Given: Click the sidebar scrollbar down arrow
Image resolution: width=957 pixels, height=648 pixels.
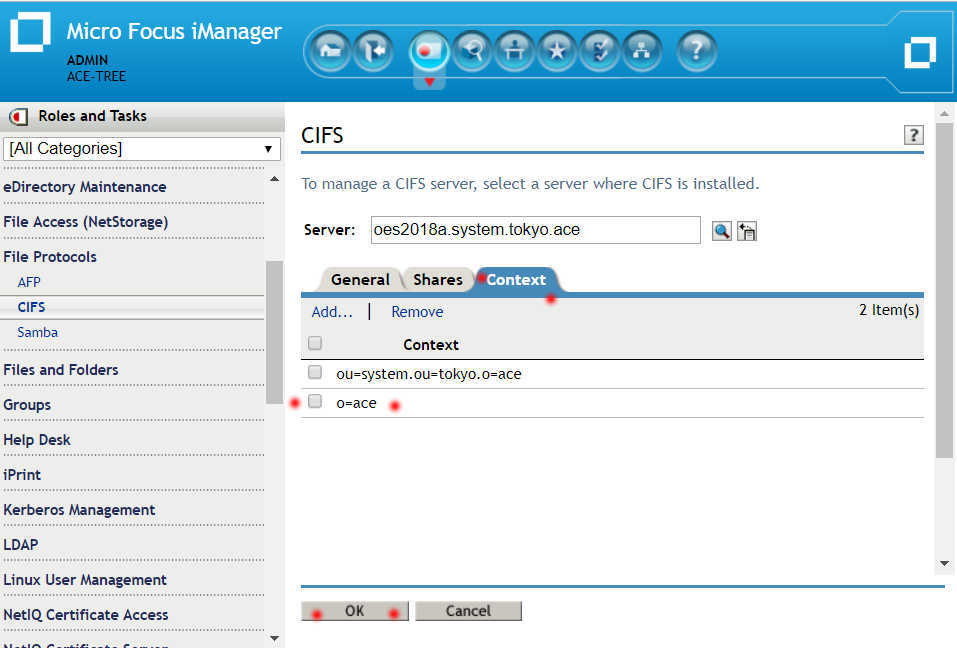Looking at the screenshot, I should point(275,639).
